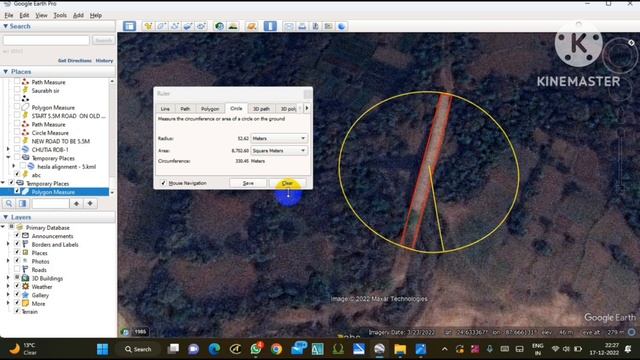Open Microsoft Edge from taskbar
The height and width of the screenshot is (360, 640).
(x=214, y=349)
